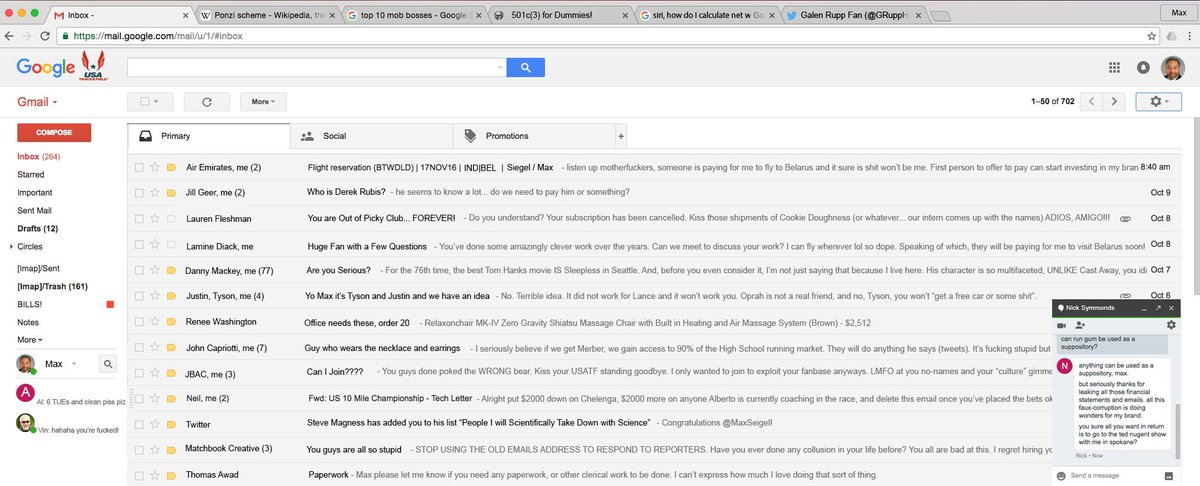This screenshot has width=1200, height=486.
Task: Refresh the inbox with the reload icon
Action: (x=207, y=101)
